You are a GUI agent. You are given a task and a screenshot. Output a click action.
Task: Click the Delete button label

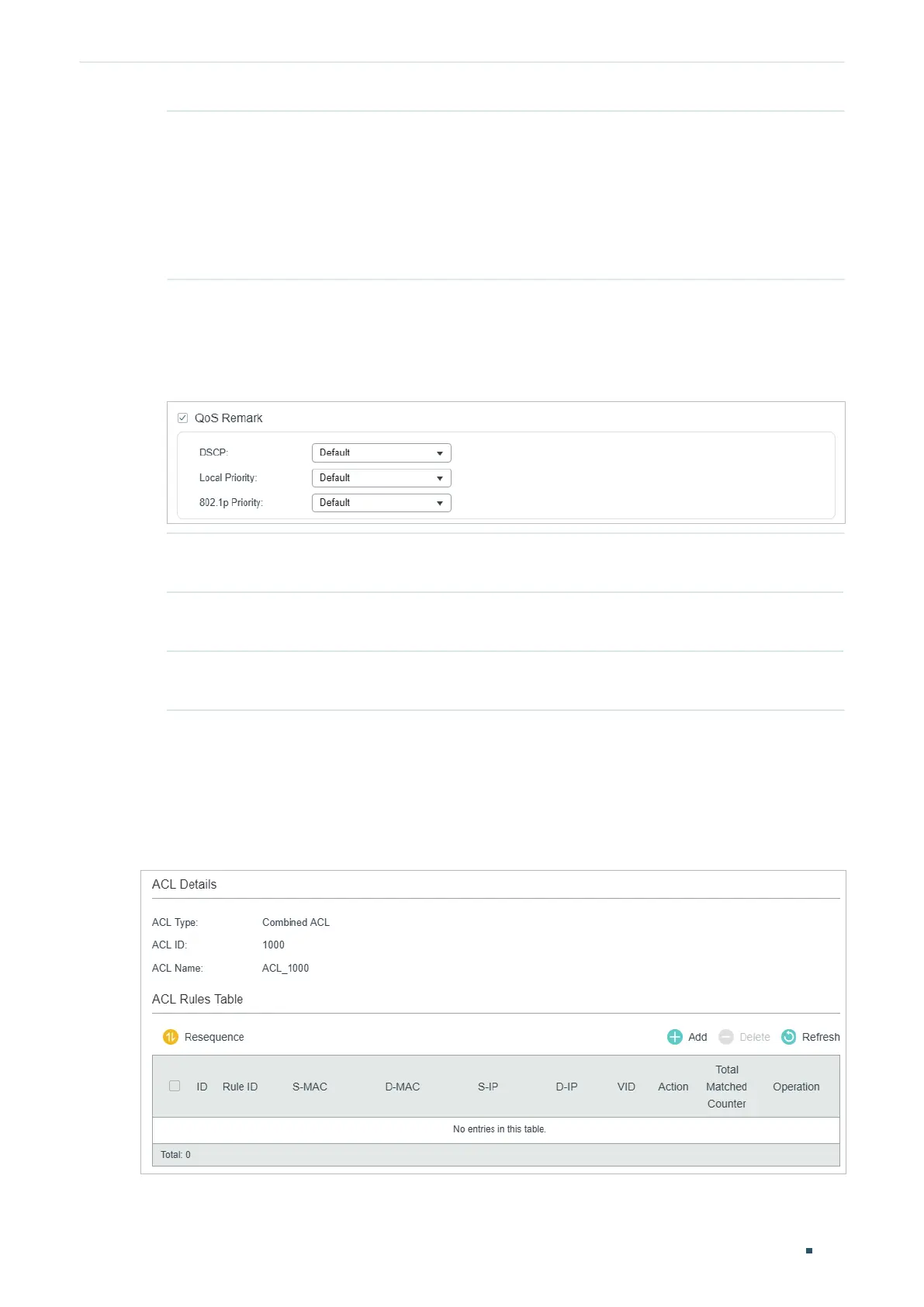pos(755,1037)
